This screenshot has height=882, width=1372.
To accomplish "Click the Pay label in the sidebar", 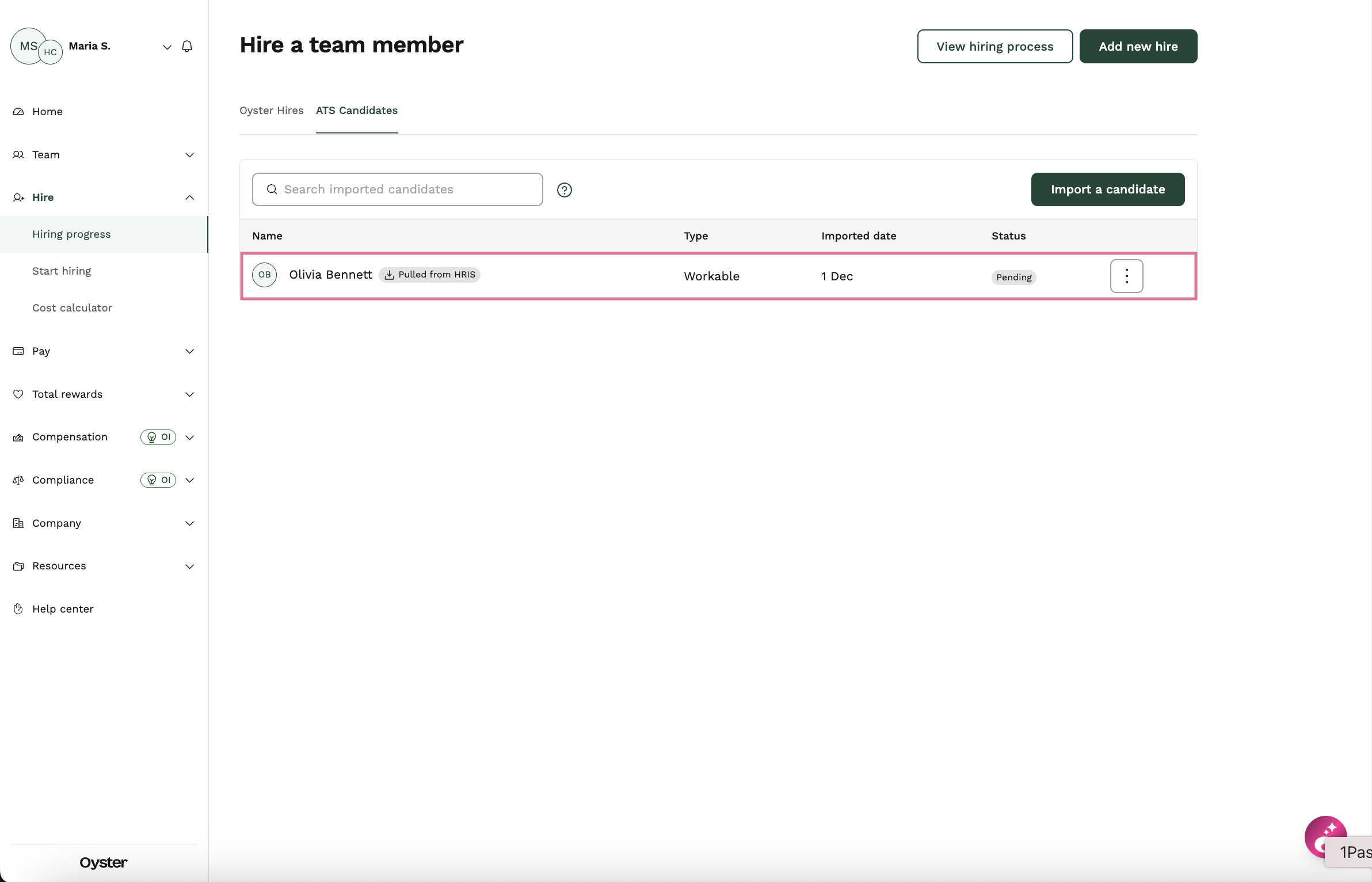I will [41, 351].
